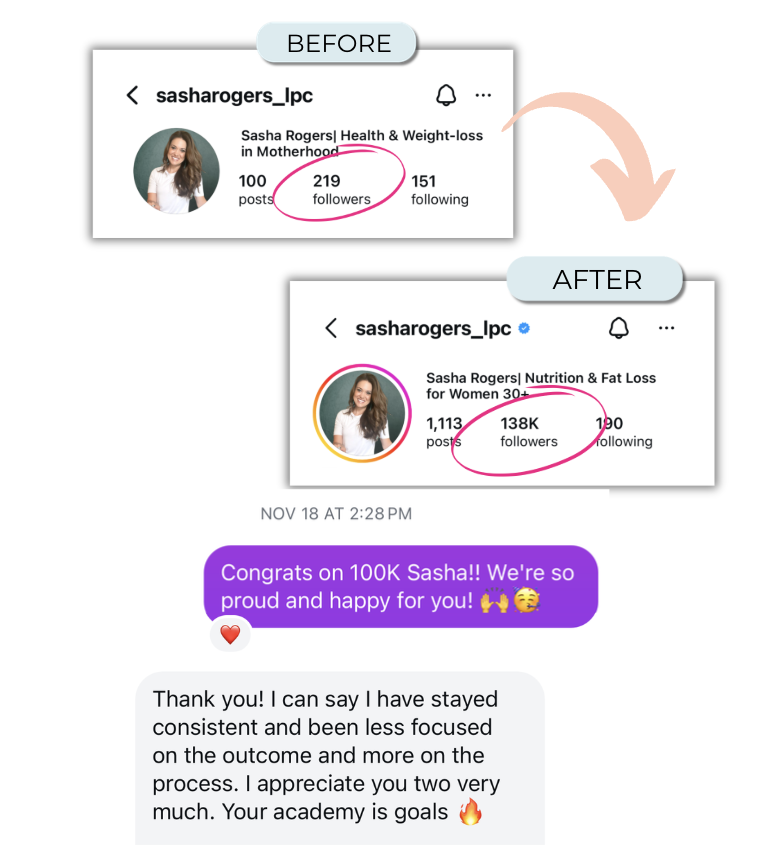This screenshot has width=766, height=866.
Task: Tap the notification bell in BEFORE profile
Action: (x=446, y=96)
